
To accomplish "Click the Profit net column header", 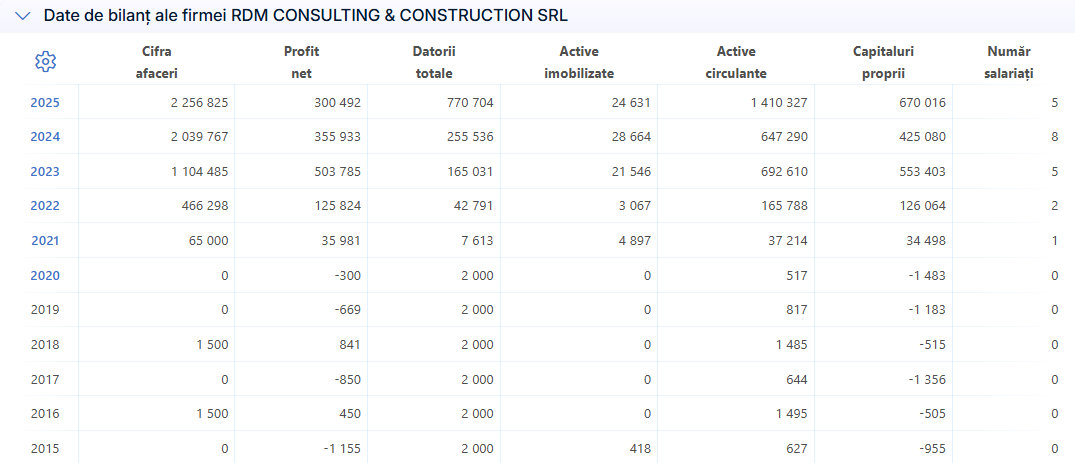I will [301, 62].
